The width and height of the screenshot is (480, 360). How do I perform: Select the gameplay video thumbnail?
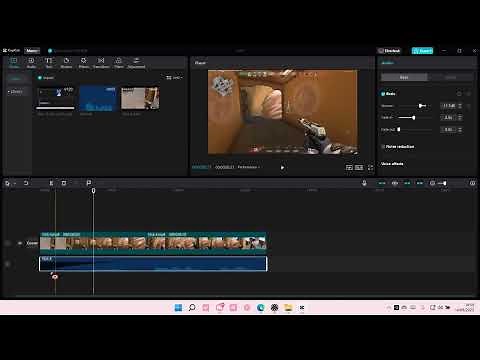(140, 98)
